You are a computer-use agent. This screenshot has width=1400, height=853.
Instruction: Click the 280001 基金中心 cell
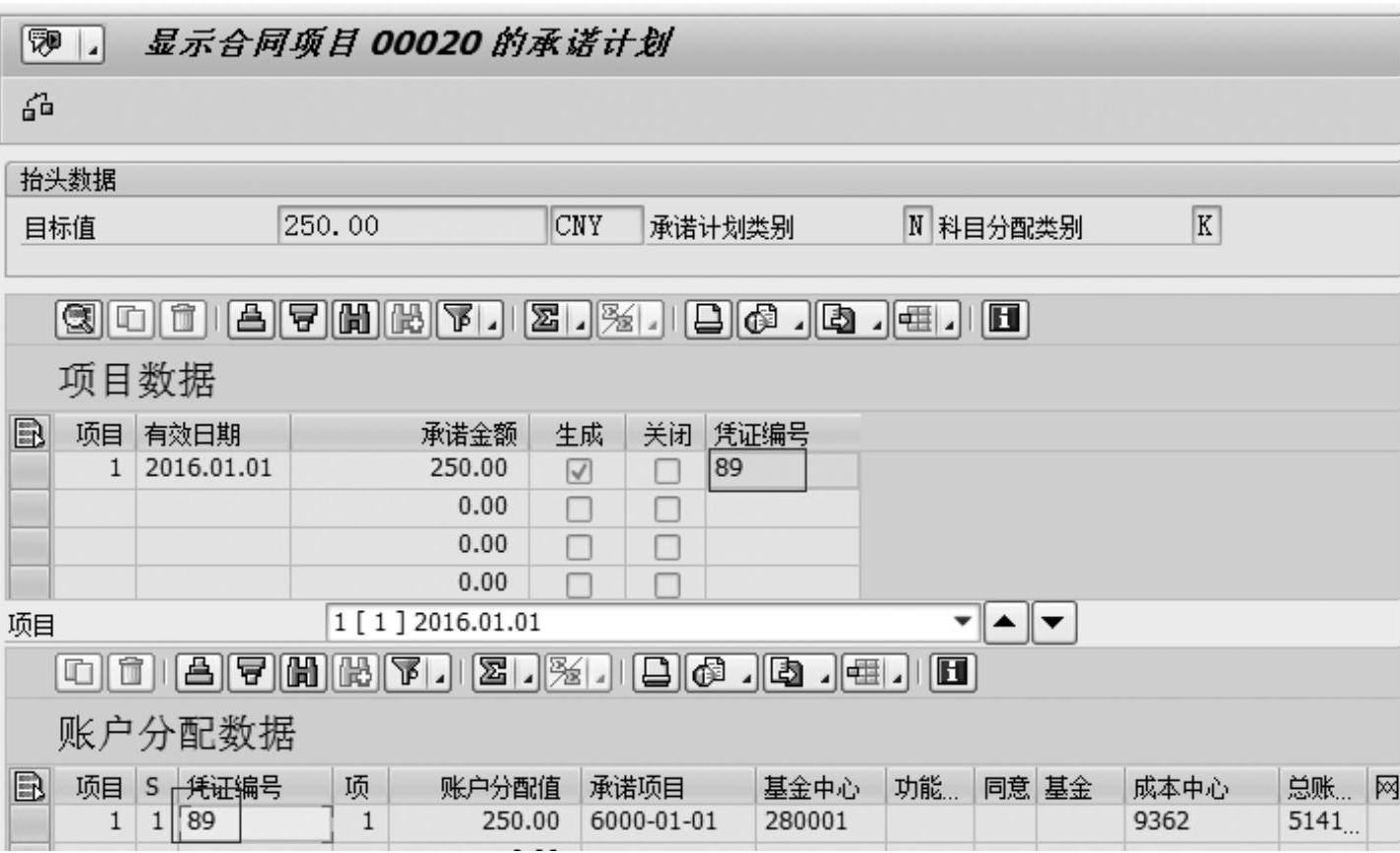[820, 821]
